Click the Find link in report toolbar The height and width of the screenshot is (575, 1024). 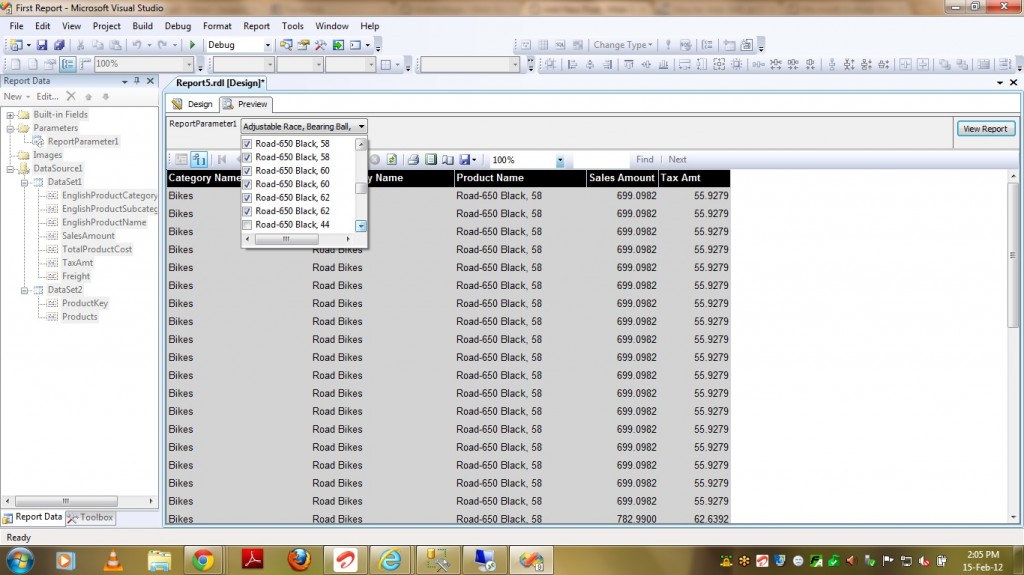coord(644,160)
